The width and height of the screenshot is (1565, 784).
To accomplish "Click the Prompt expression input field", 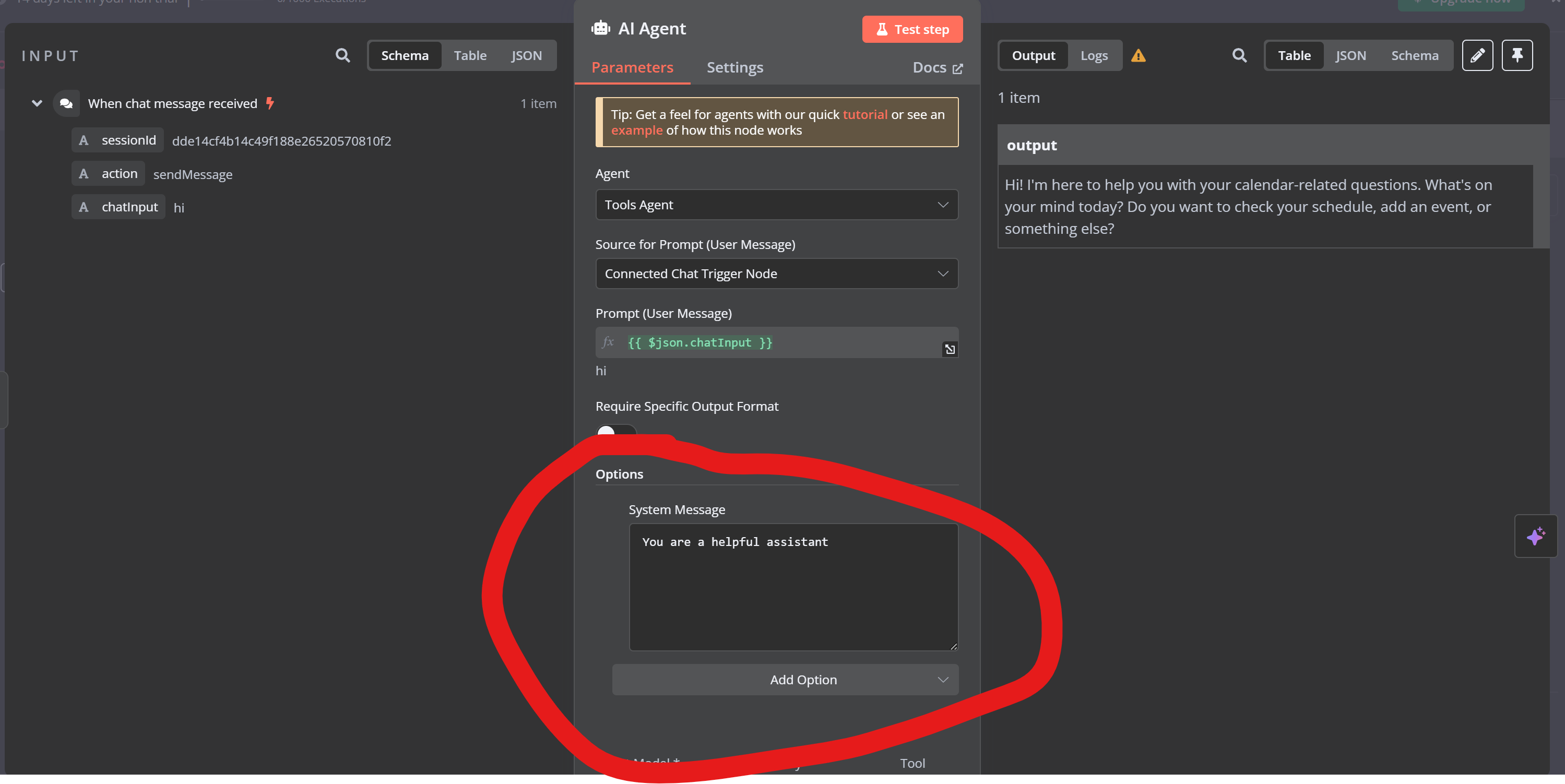I will 776,342.
